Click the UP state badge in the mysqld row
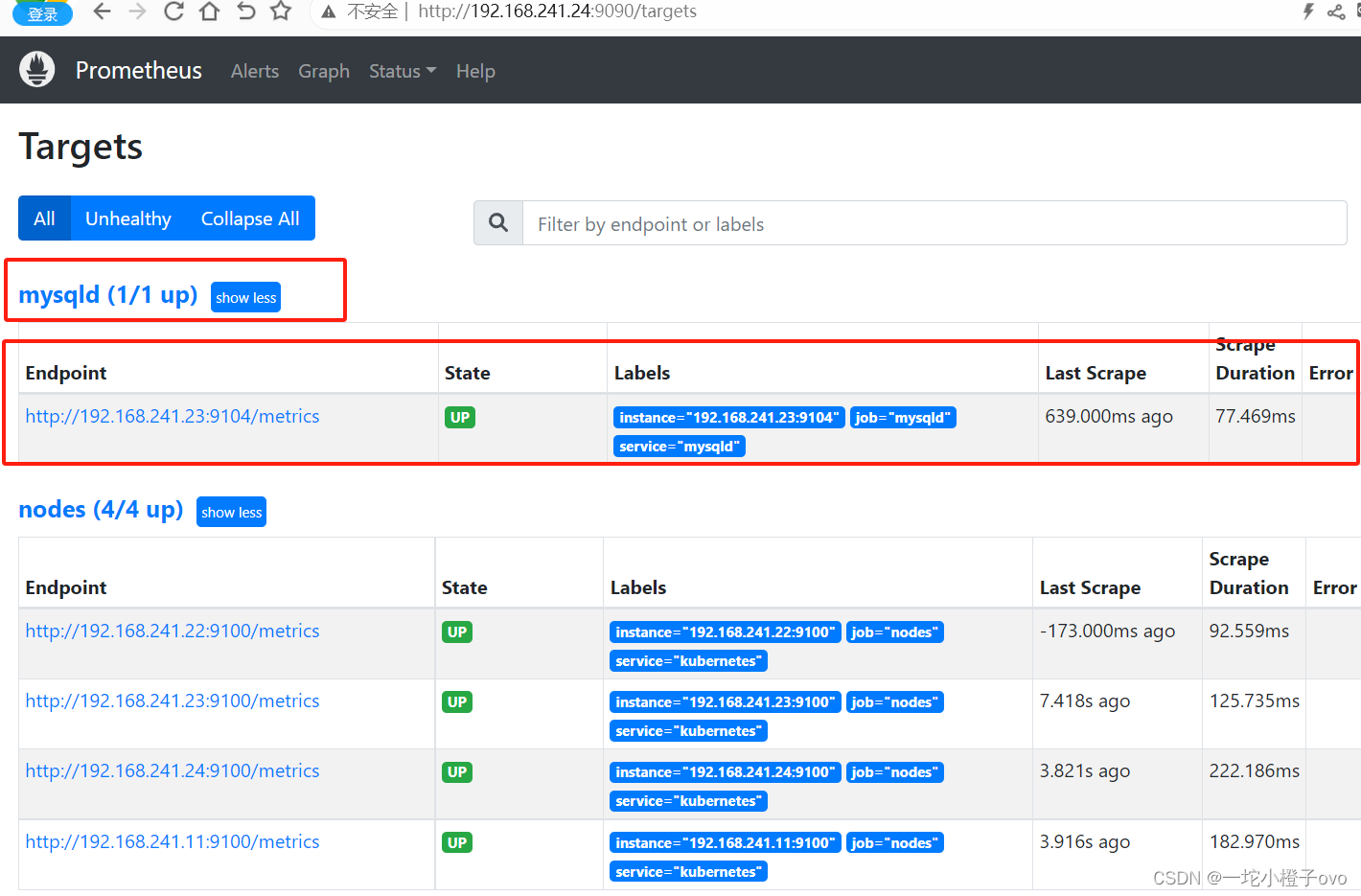This screenshot has height=896, width=1361. [460, 417]
